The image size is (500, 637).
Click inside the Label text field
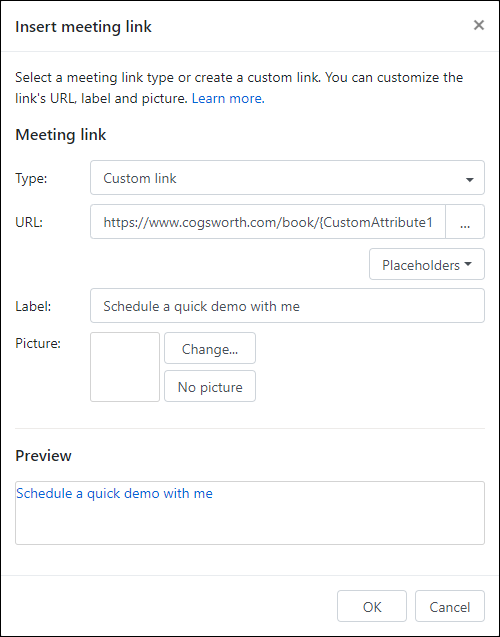[x=287, y=306]
